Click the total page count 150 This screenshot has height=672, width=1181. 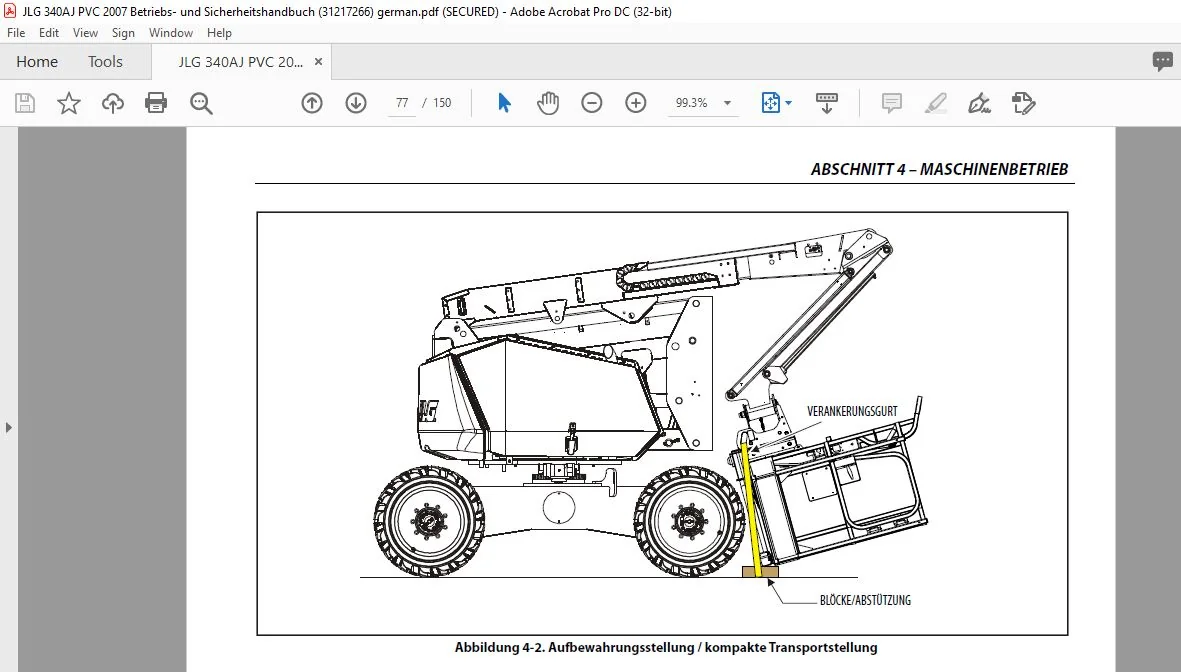click(x=442, y=103)
